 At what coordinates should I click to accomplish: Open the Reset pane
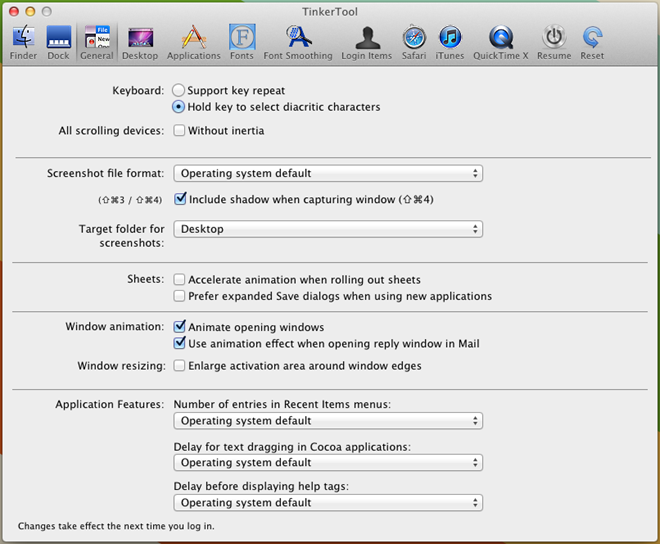[592, 42]
